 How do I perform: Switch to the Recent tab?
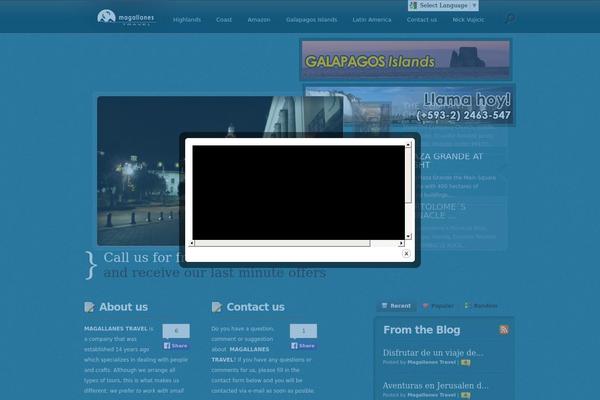(x=396, y=306)
